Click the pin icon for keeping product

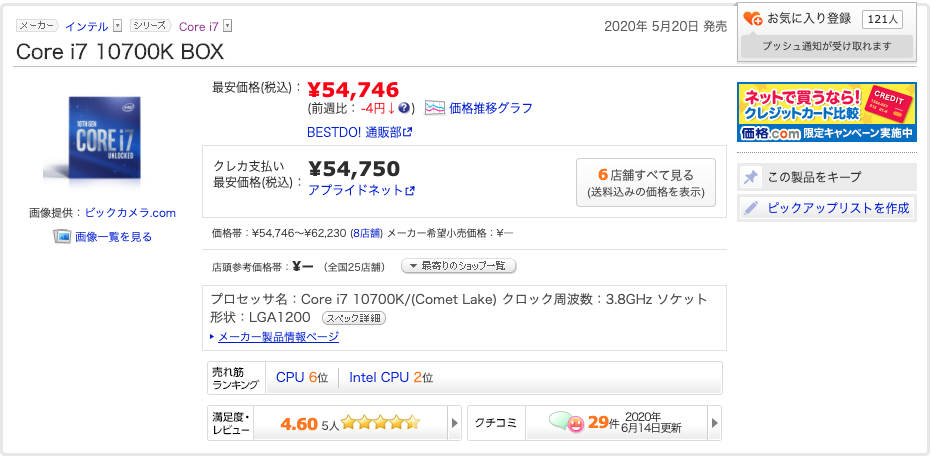(751, 177)
